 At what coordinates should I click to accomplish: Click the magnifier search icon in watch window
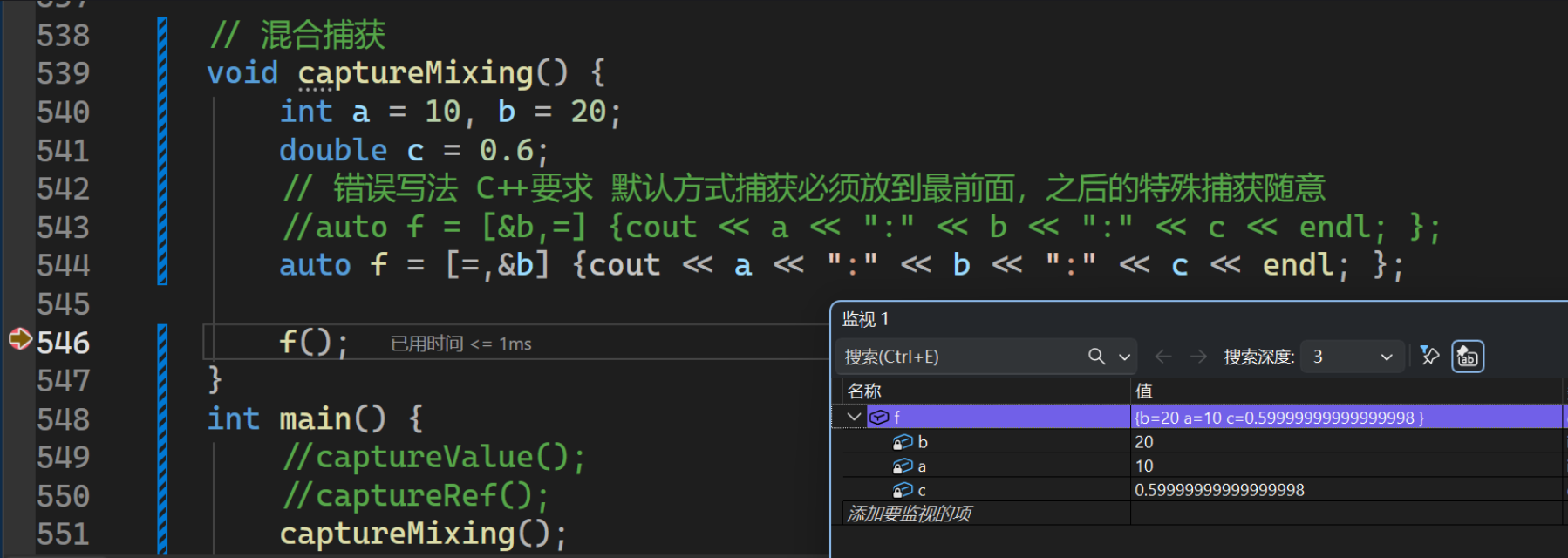1096,357
